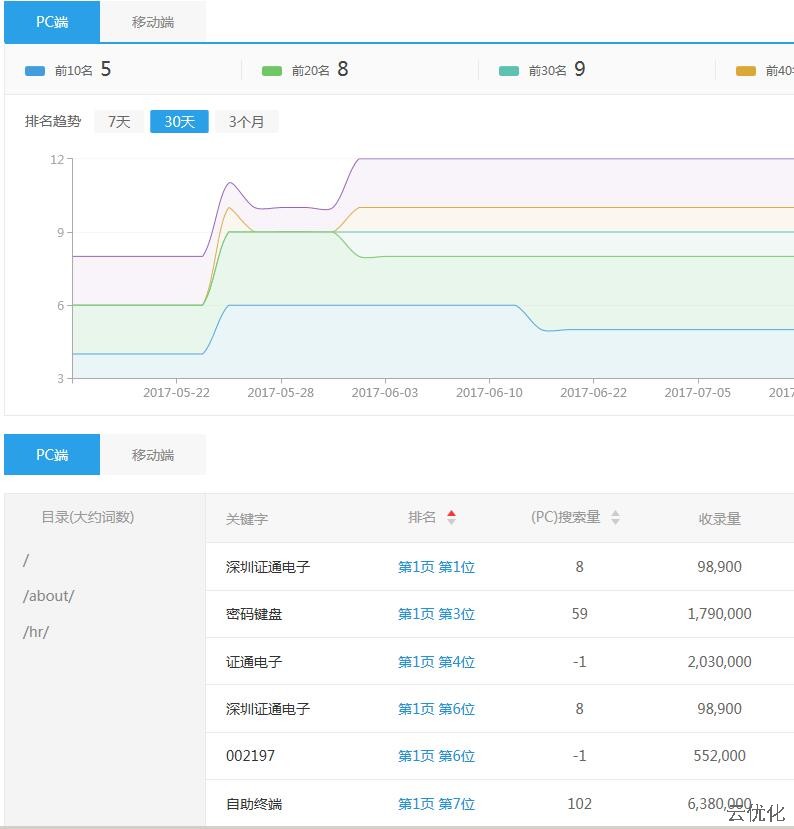Screen dimensions: 794x829
Task: Select the /hr/ directory entry
Action: [x=36, y=632]
